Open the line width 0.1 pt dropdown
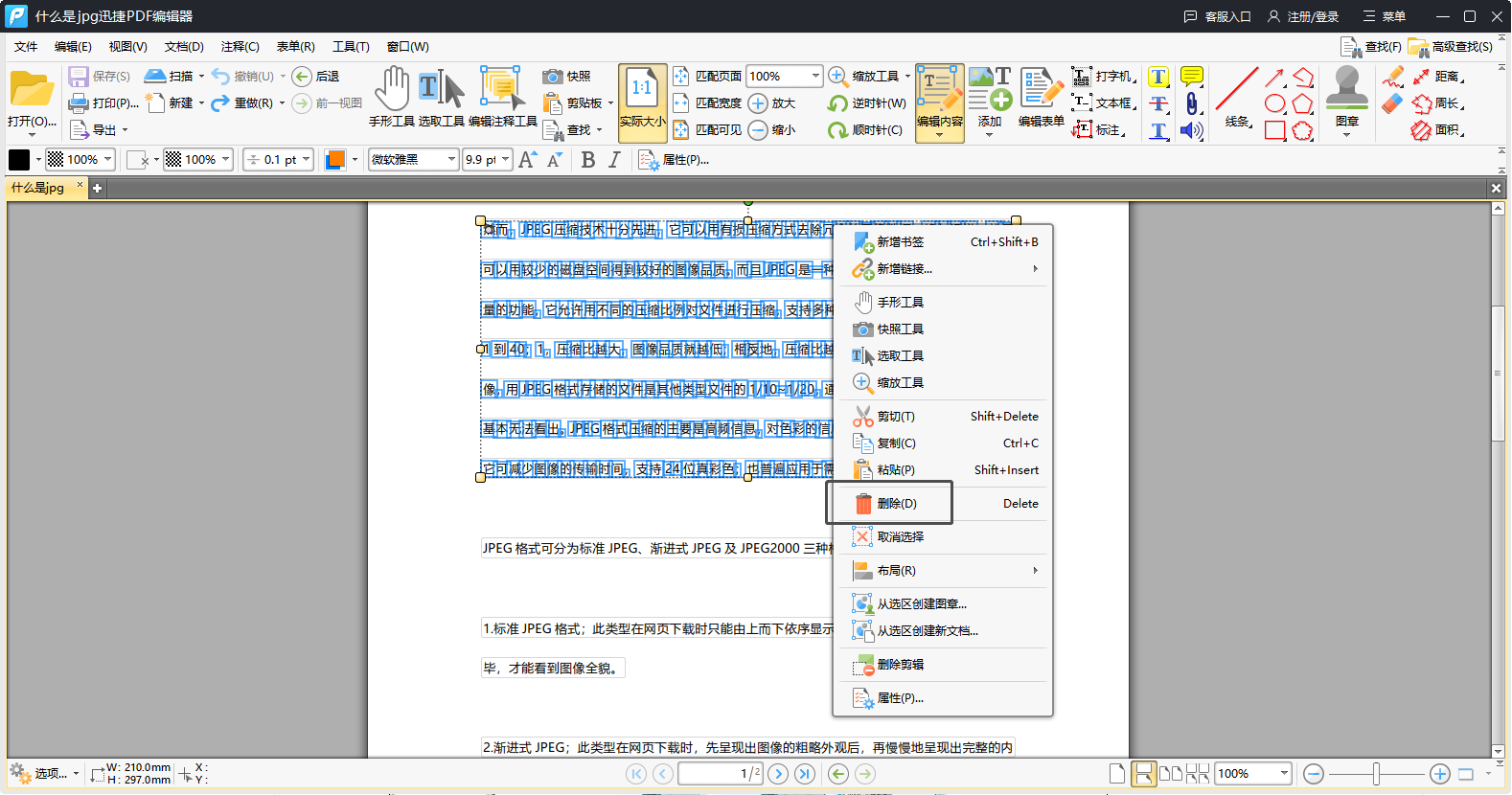Screen dimensions: 1512x795 307,160
